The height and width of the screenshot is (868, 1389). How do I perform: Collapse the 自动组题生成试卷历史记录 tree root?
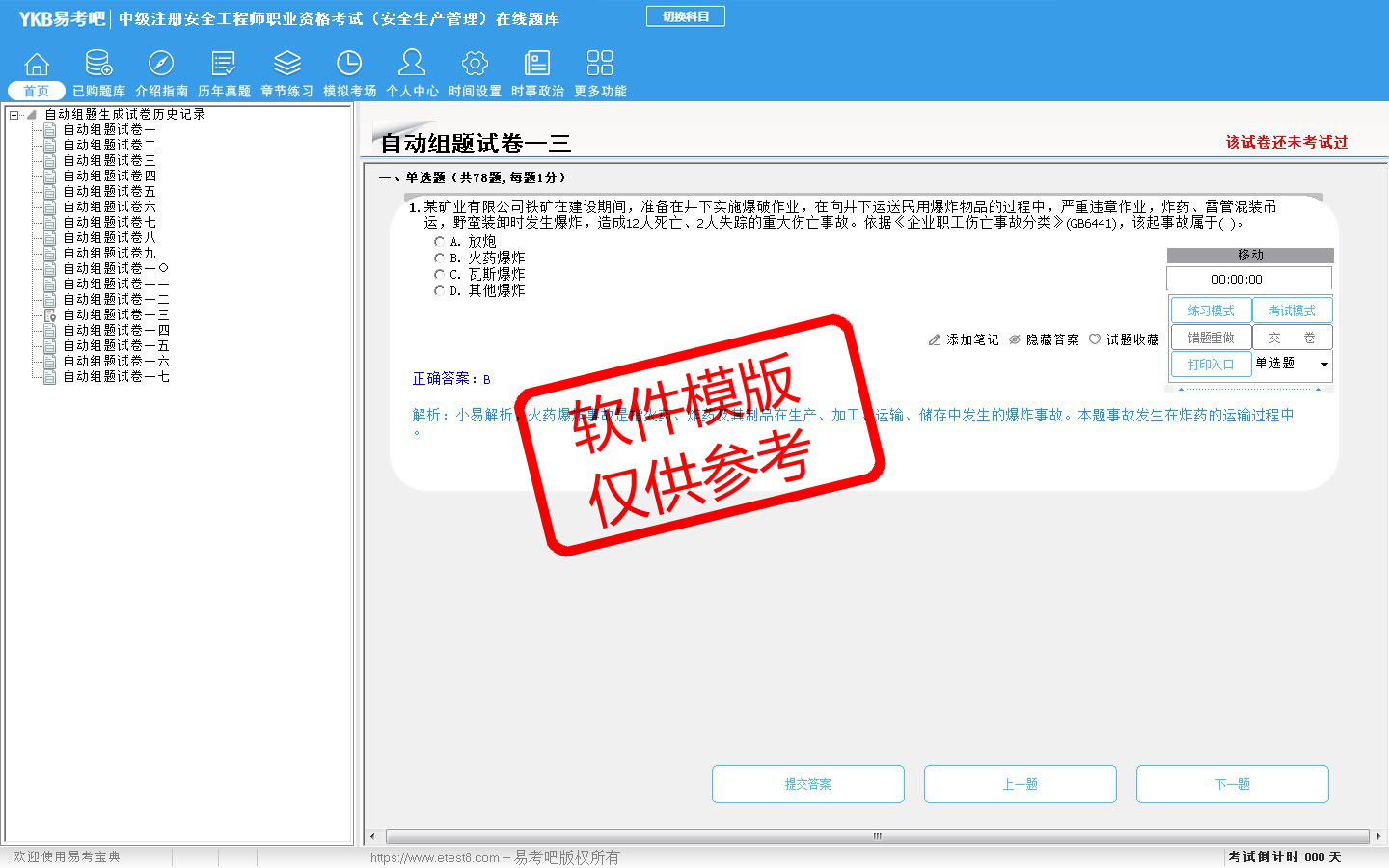pyautogui.click(x=14, y=115)
